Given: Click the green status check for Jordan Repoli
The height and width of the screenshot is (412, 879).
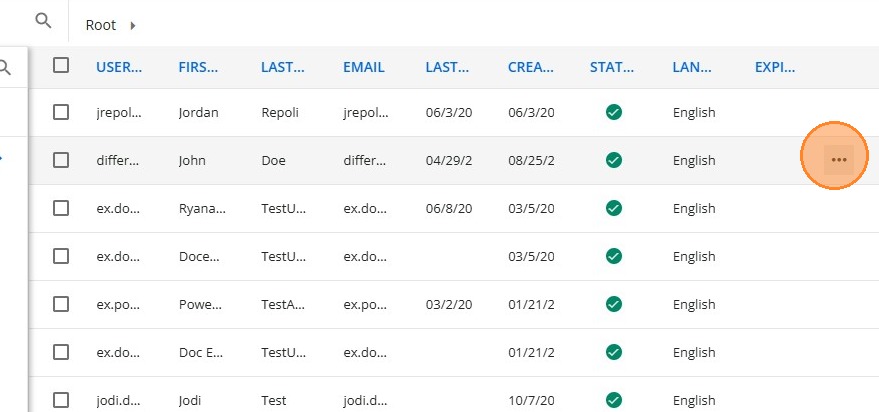Looking at the screenshot, I should coord(614,112).
